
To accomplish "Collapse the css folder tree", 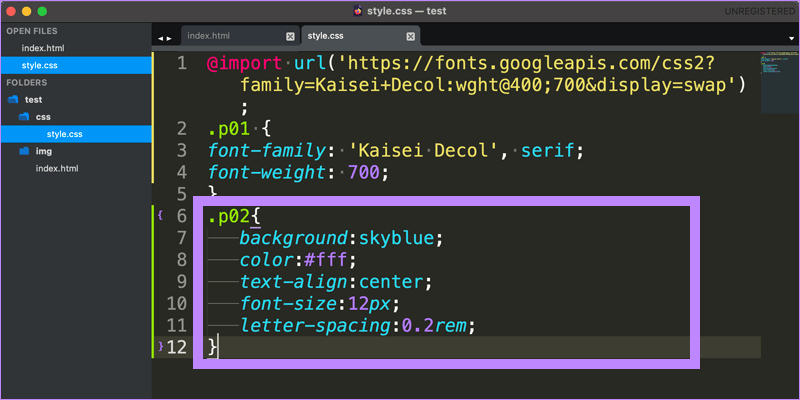I will tap(26, 117).
